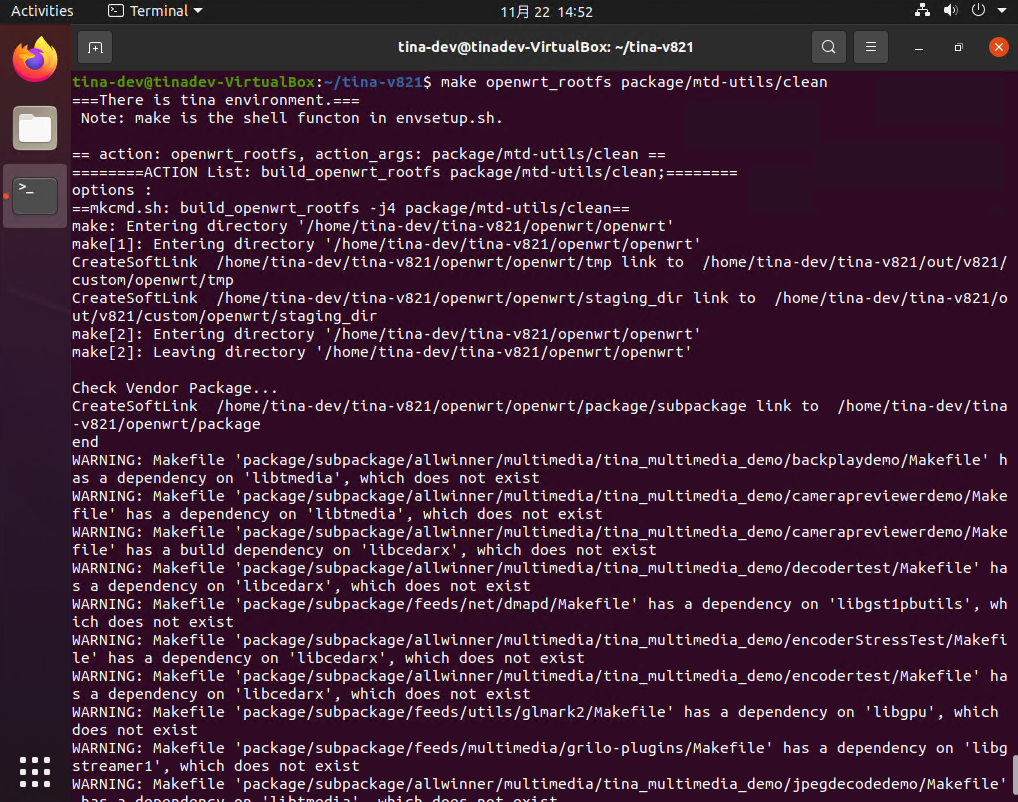Expand system menu arrow at top right
1018x802 pixels.
(1001, 11)
